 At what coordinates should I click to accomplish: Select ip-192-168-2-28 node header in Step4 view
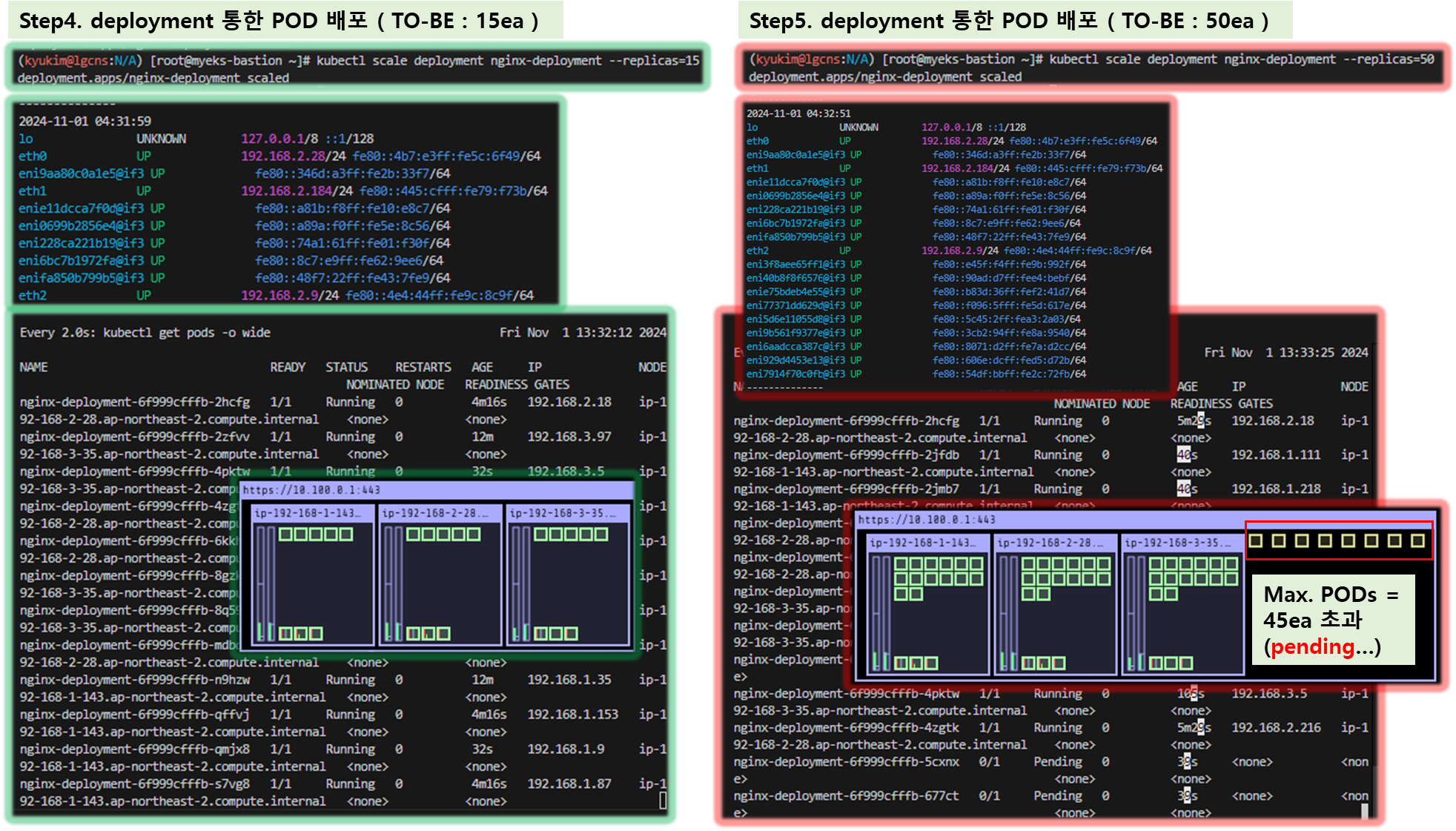click(434, 513)
